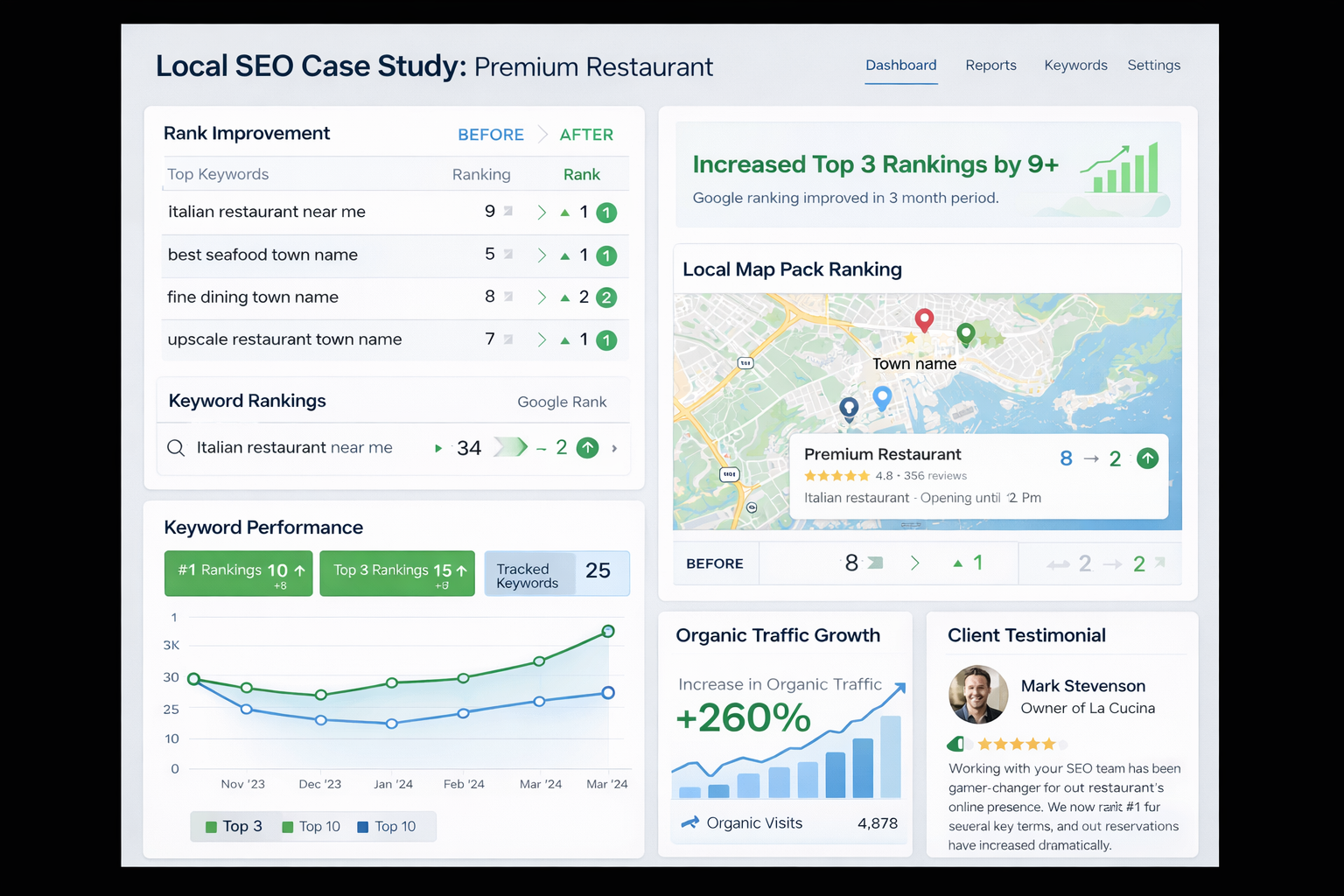Expand the Italian restaurant near me keyword row
Image resolution: width=1344 pixels, height=896 pixels.
click(x=614, y=448)
